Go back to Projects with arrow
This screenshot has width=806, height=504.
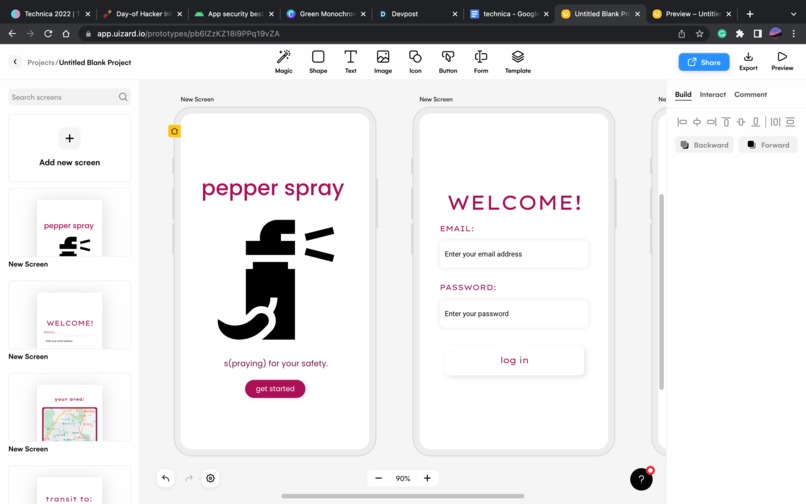15,62
